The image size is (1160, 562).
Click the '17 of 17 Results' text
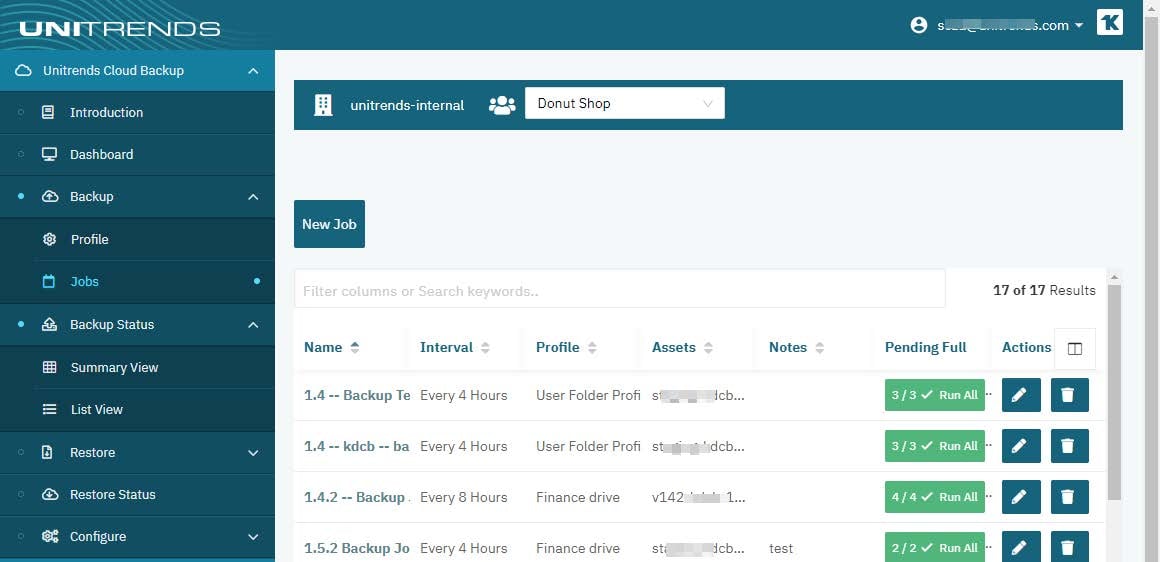click(x=1044, y=291)
